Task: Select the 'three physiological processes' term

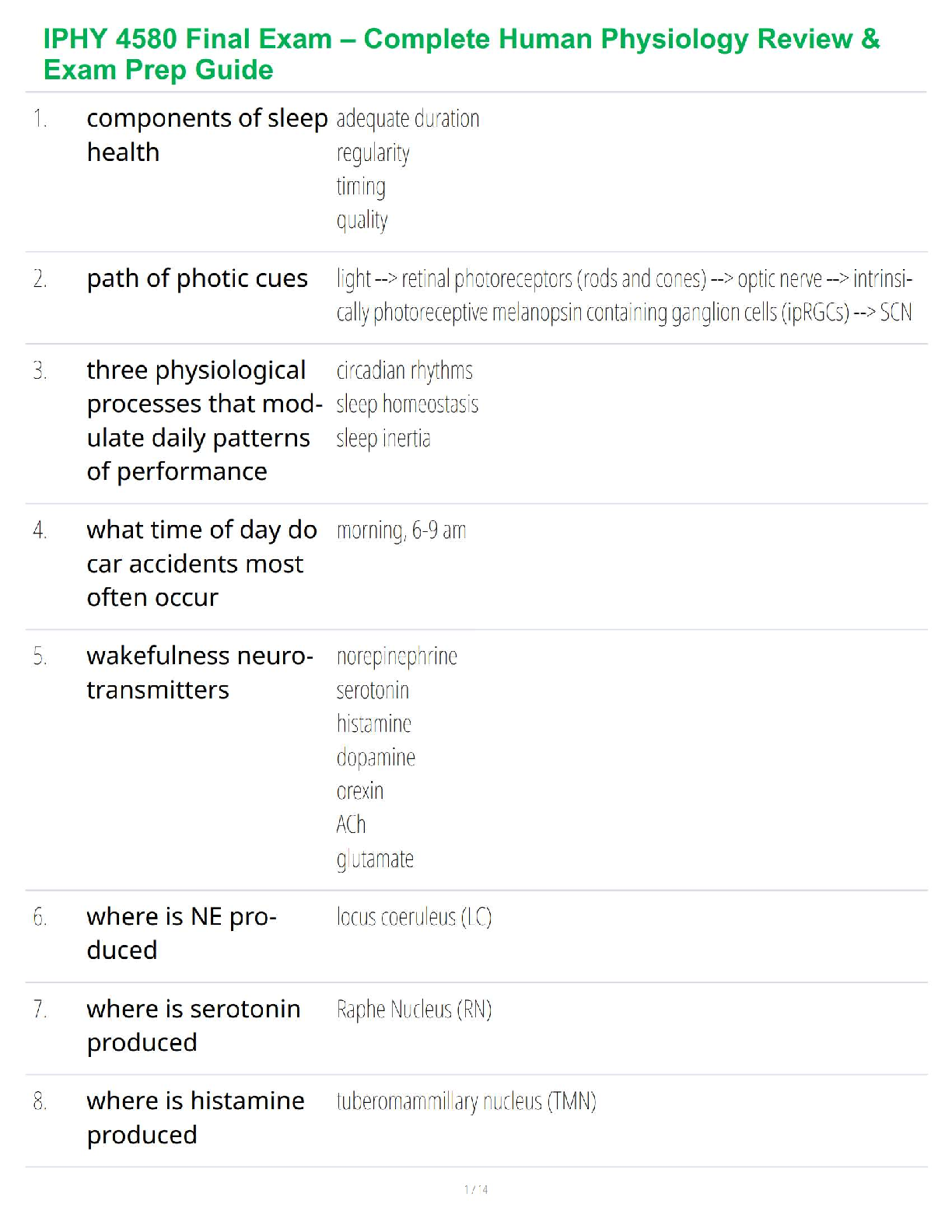Action: click(204, 421)
